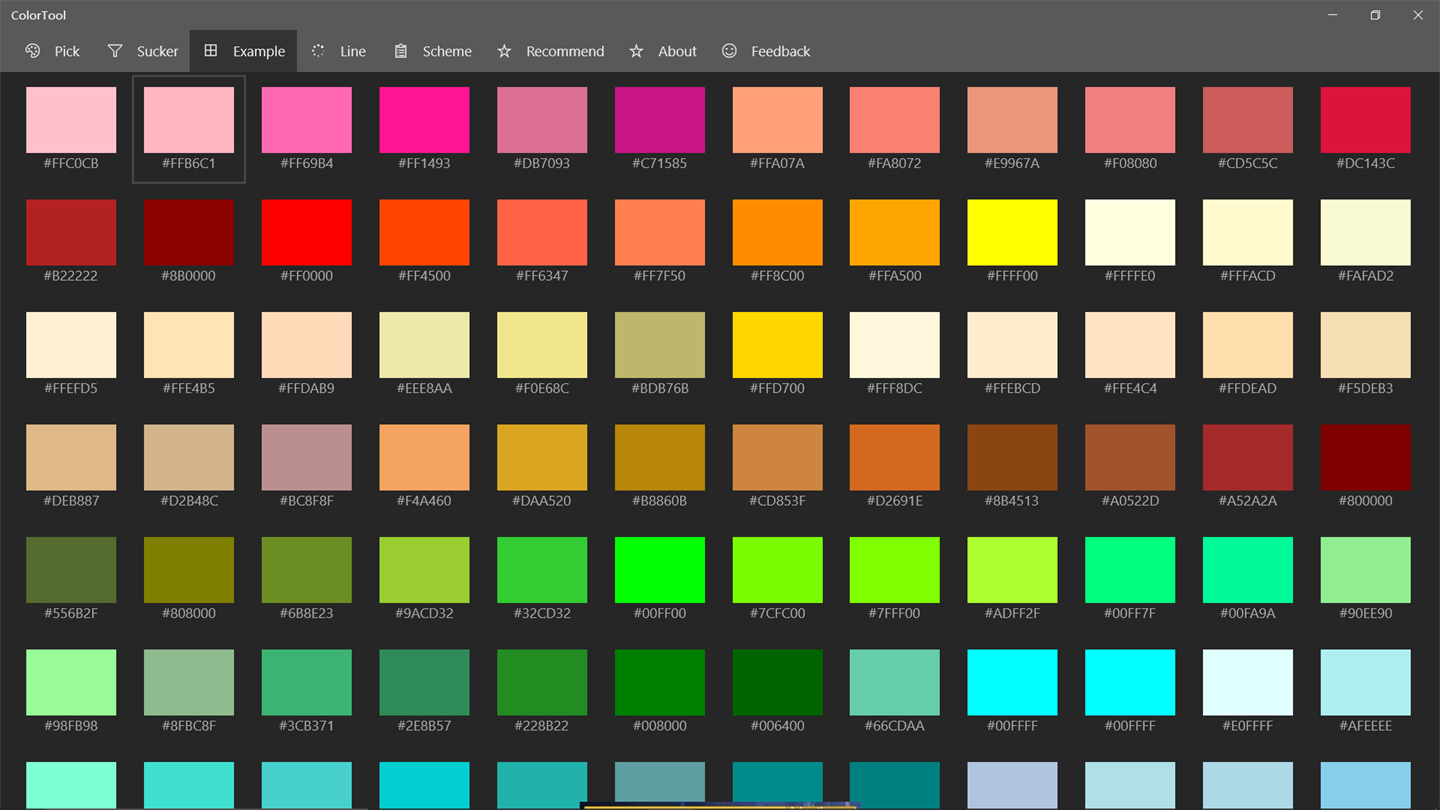Click the star icon beside Recommend

pos(504,51)
